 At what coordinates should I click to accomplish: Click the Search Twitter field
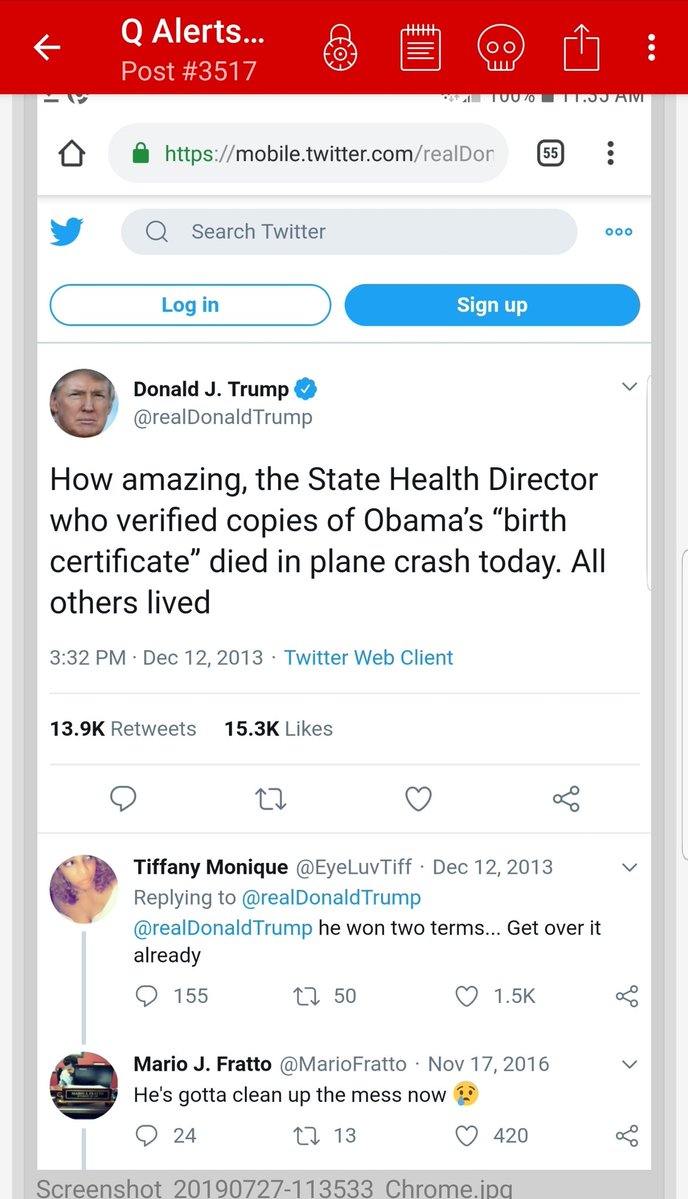point(349,232)
